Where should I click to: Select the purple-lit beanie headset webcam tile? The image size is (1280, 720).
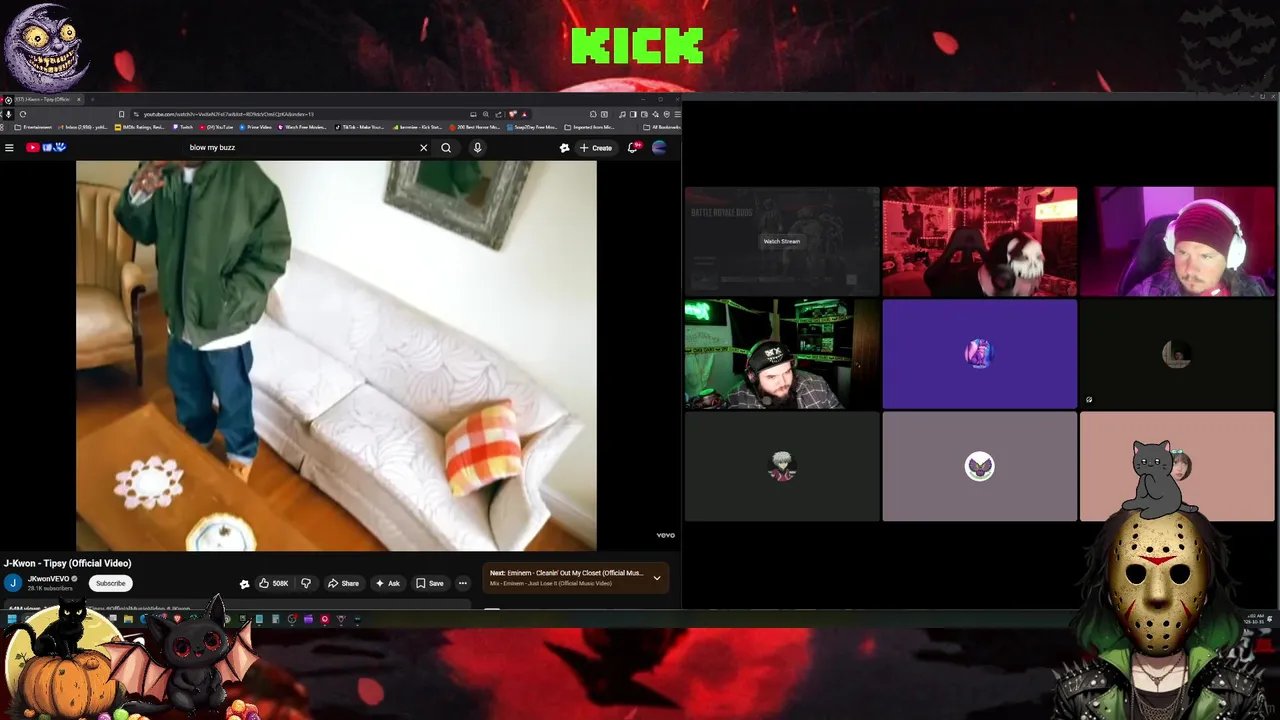click(1177, 241)
